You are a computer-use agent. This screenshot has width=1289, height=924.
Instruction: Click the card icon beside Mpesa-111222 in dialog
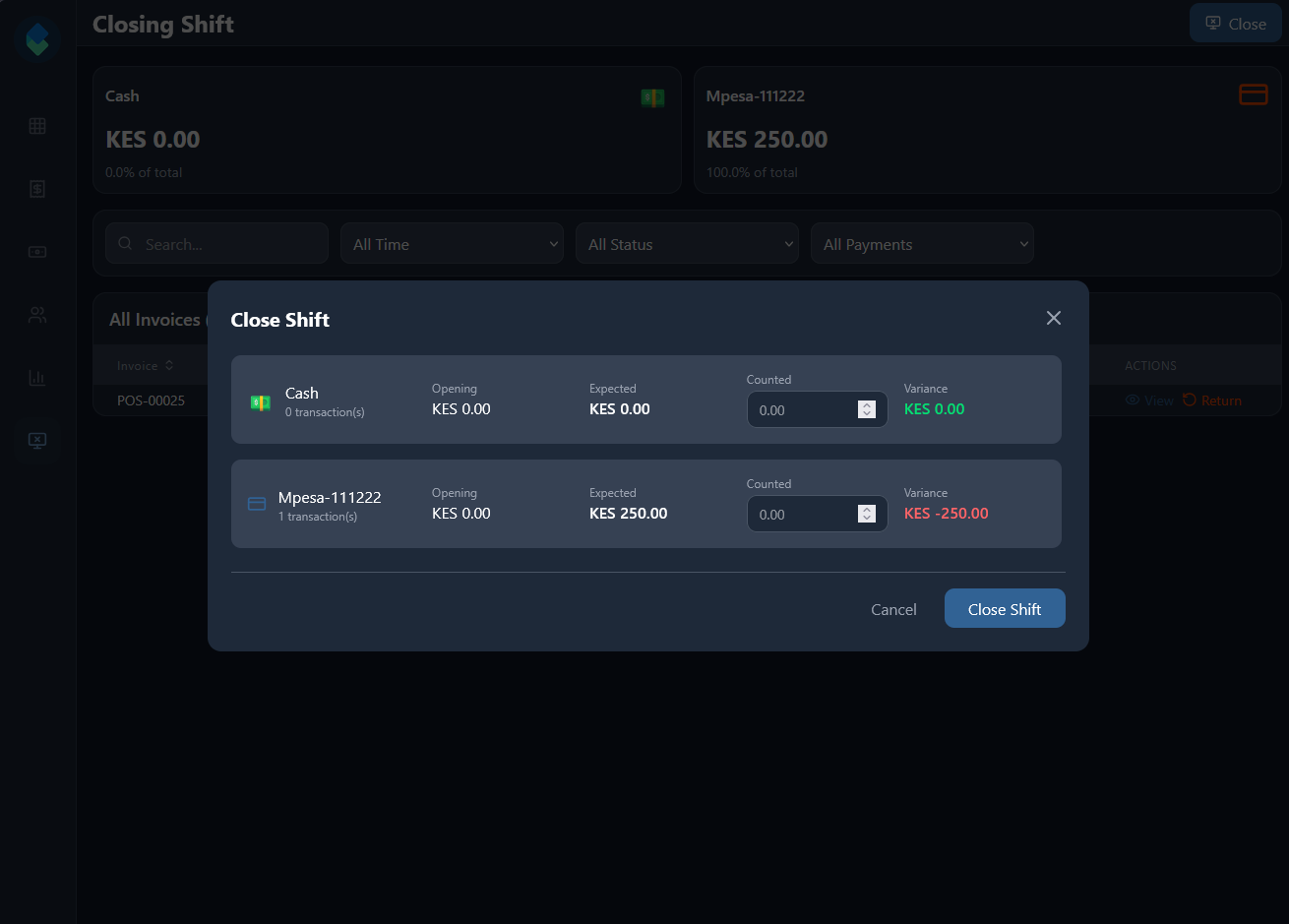point(257,504)
